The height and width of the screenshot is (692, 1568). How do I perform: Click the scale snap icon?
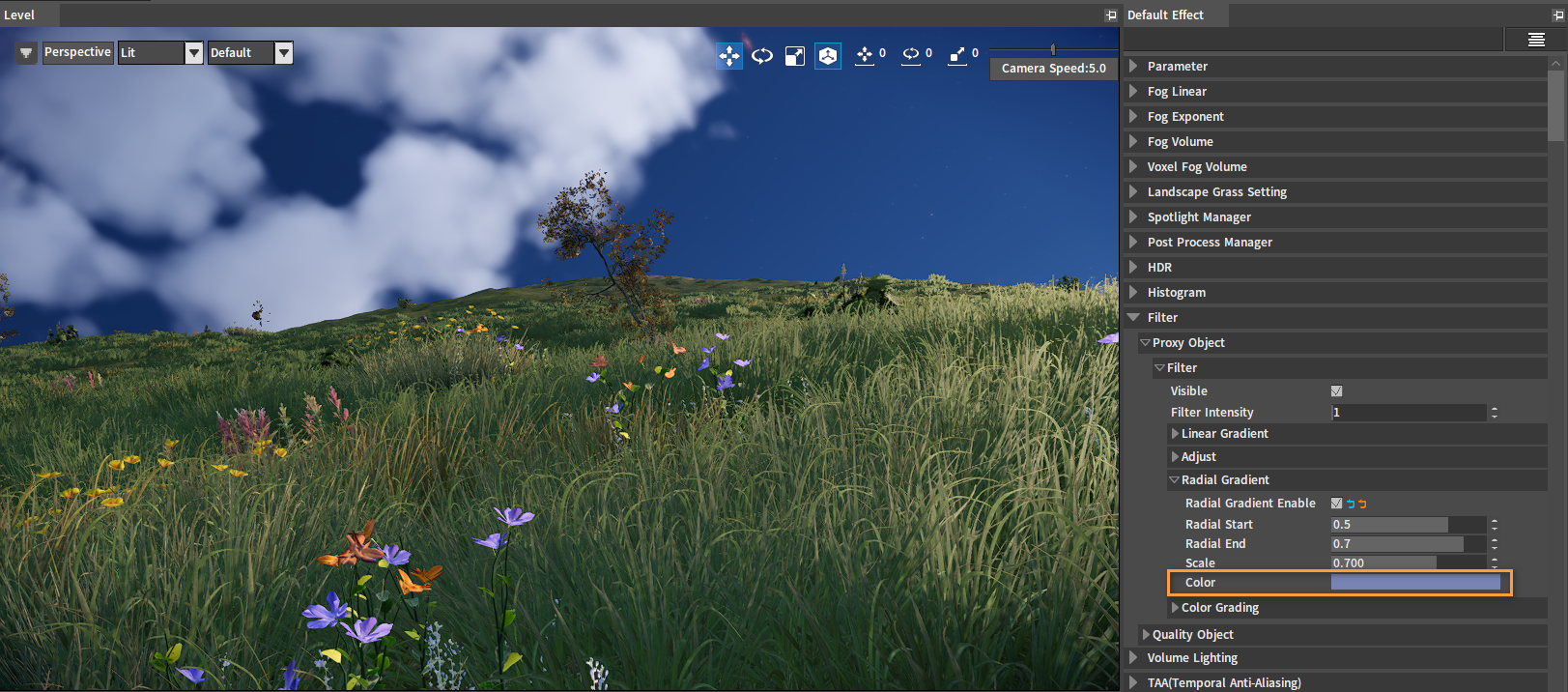click(x=957, y=55)
